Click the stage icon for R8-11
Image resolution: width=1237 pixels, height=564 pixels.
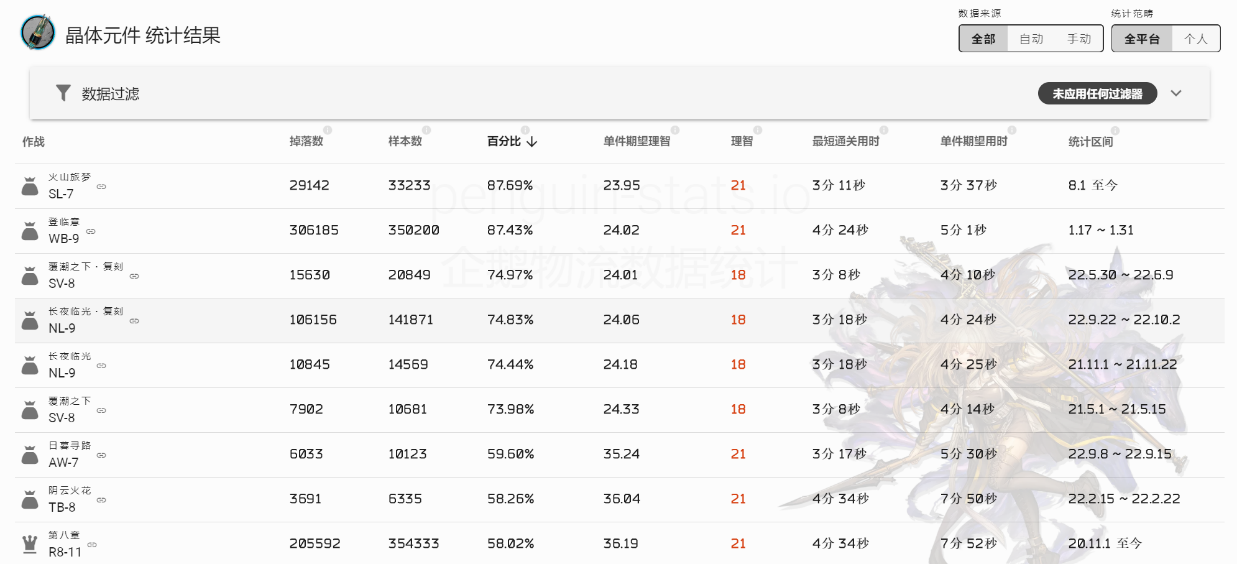29,545
